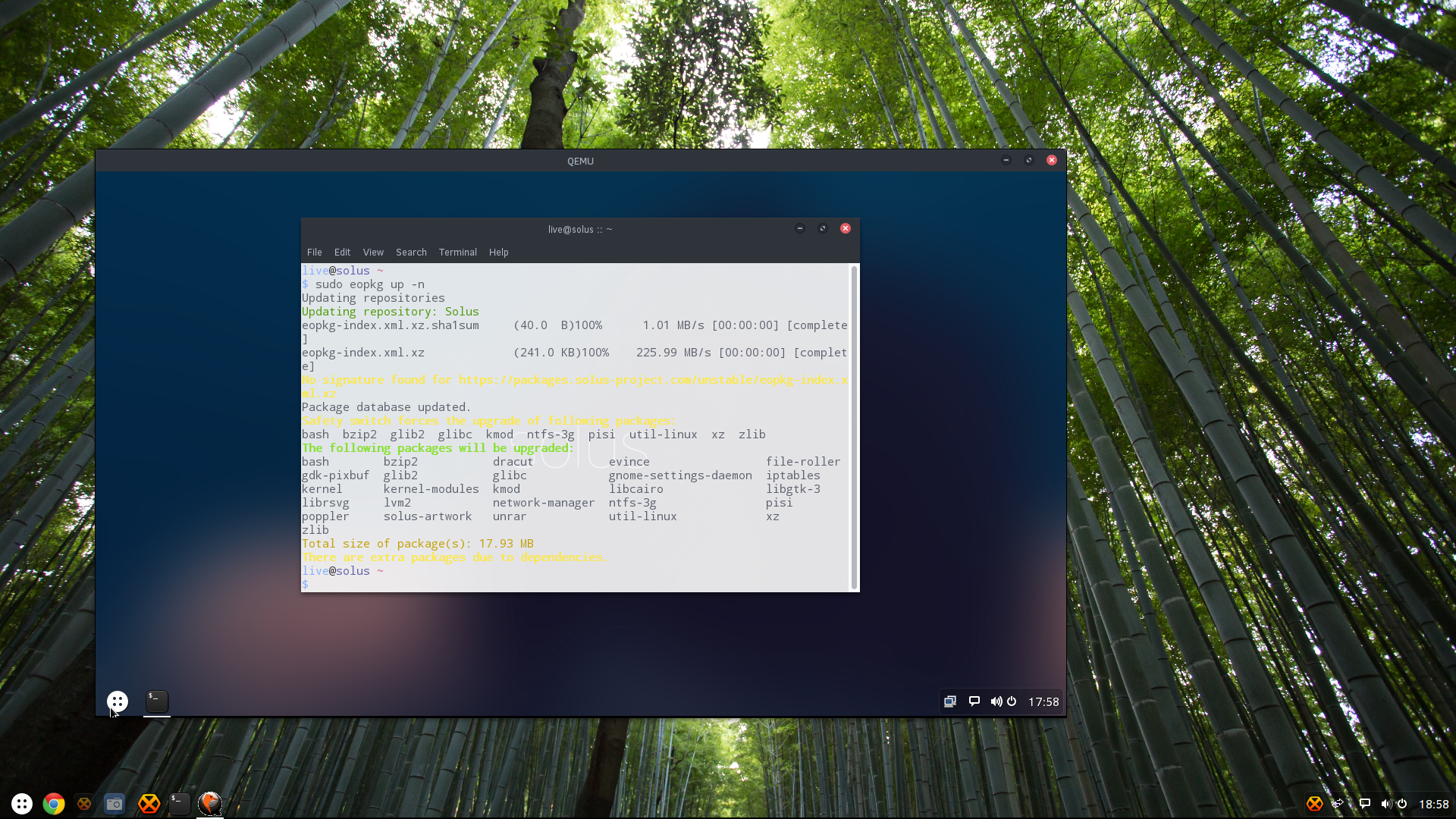Click the small dark hexagon X taskbar icon
The height and width of the screenshot is (819, 1456).
tap(84, 804)
